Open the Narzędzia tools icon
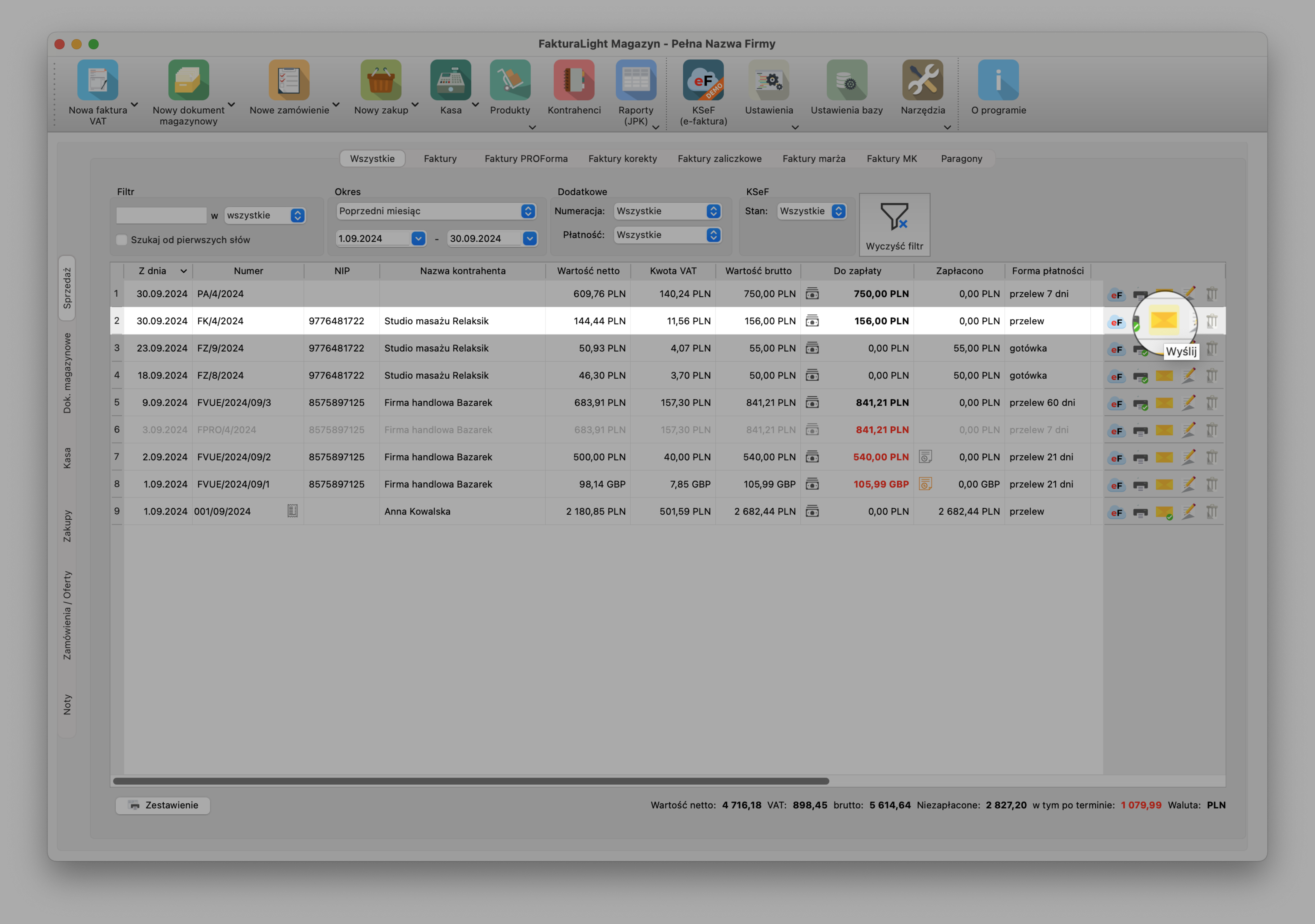The image size is (1315, 924). (923, 80)
